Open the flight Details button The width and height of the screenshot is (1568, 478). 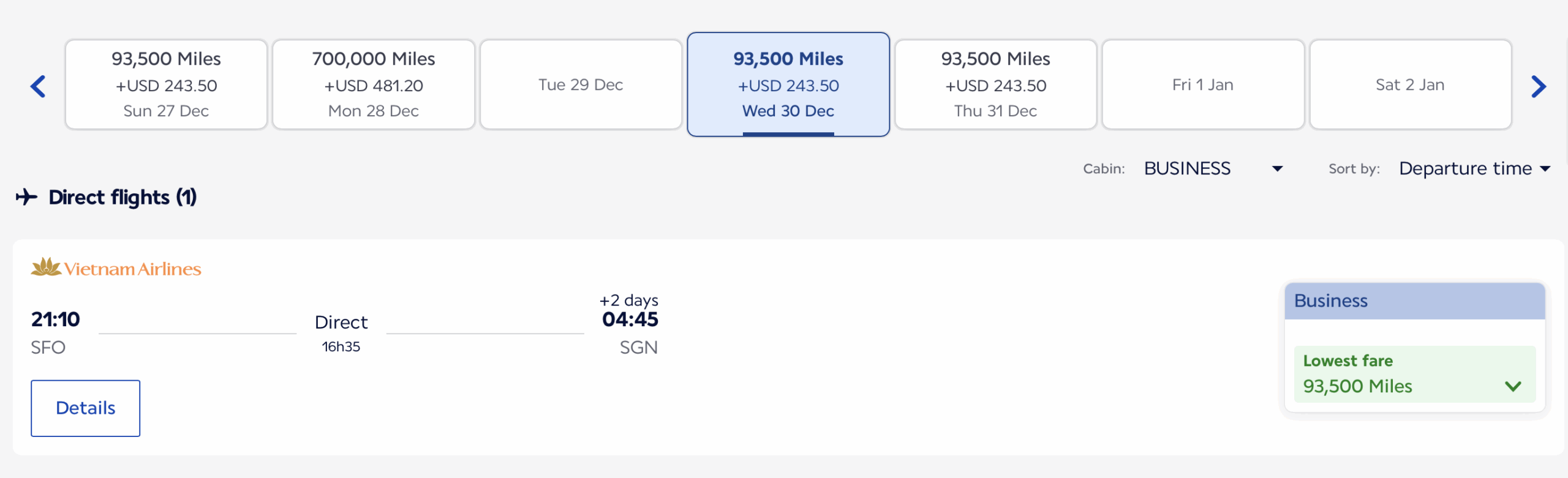[x=86, y=408]
